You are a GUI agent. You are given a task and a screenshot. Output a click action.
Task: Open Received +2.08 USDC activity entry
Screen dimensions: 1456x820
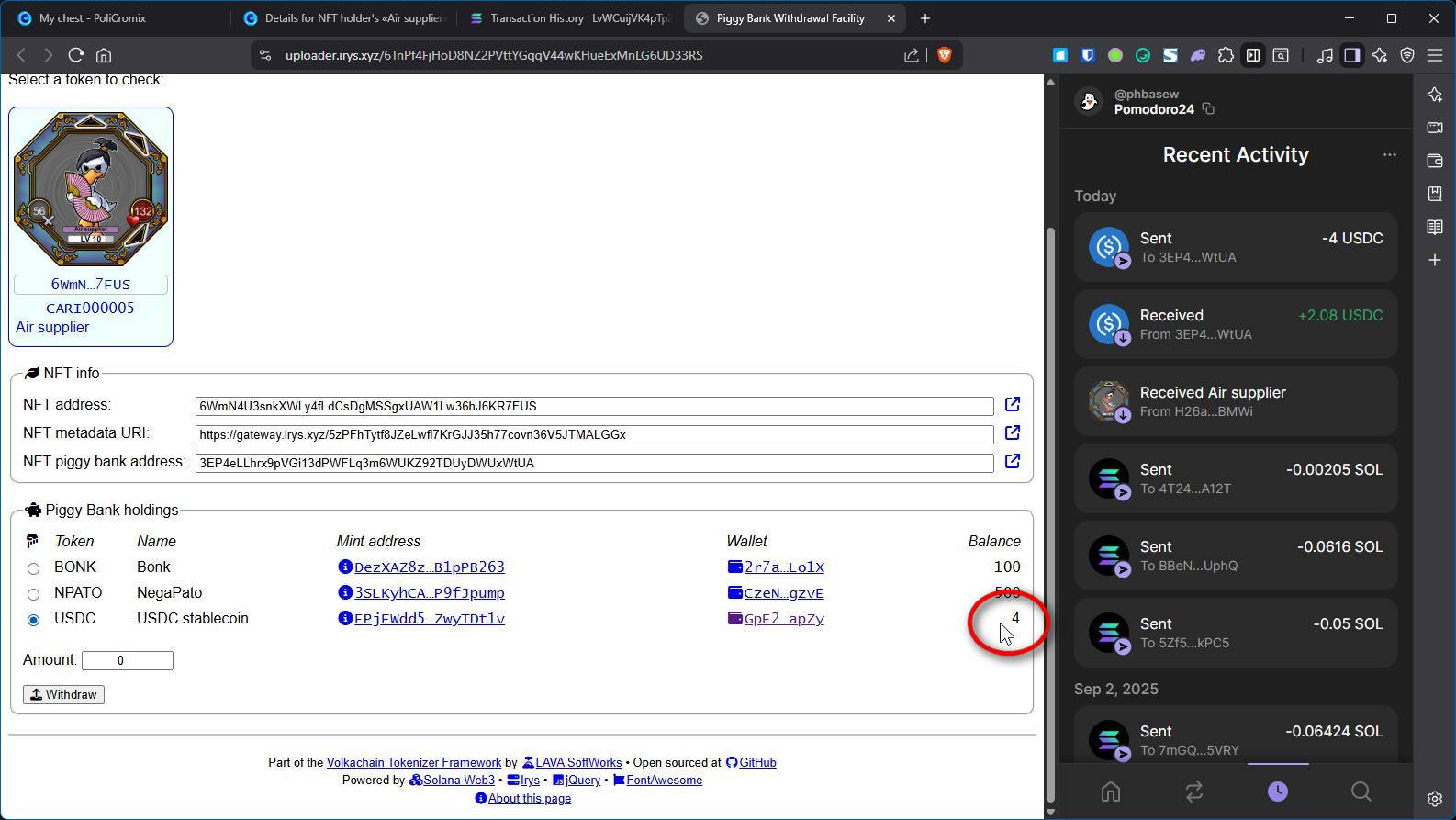pos(1236,324)
